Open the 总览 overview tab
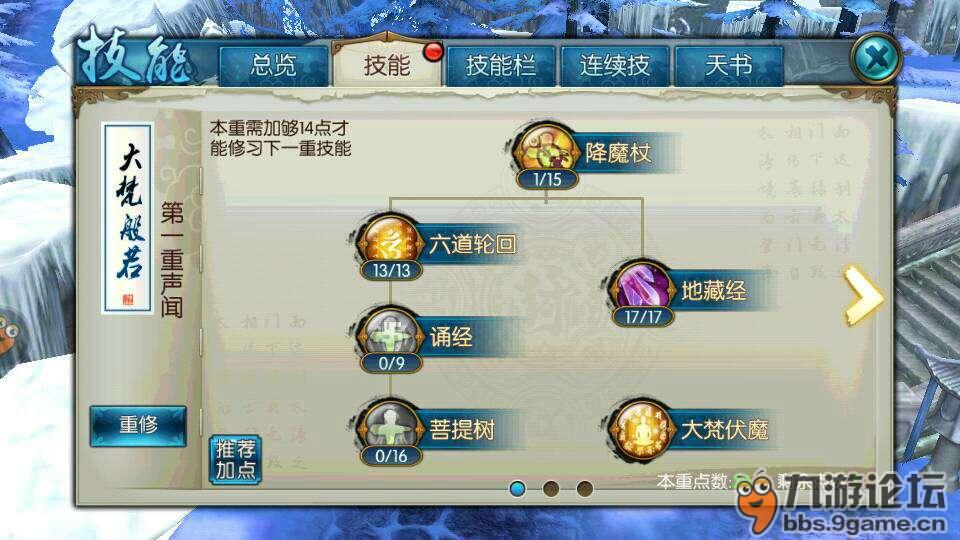The width and height of the screenshot is (960, 540). click(273, 66)
